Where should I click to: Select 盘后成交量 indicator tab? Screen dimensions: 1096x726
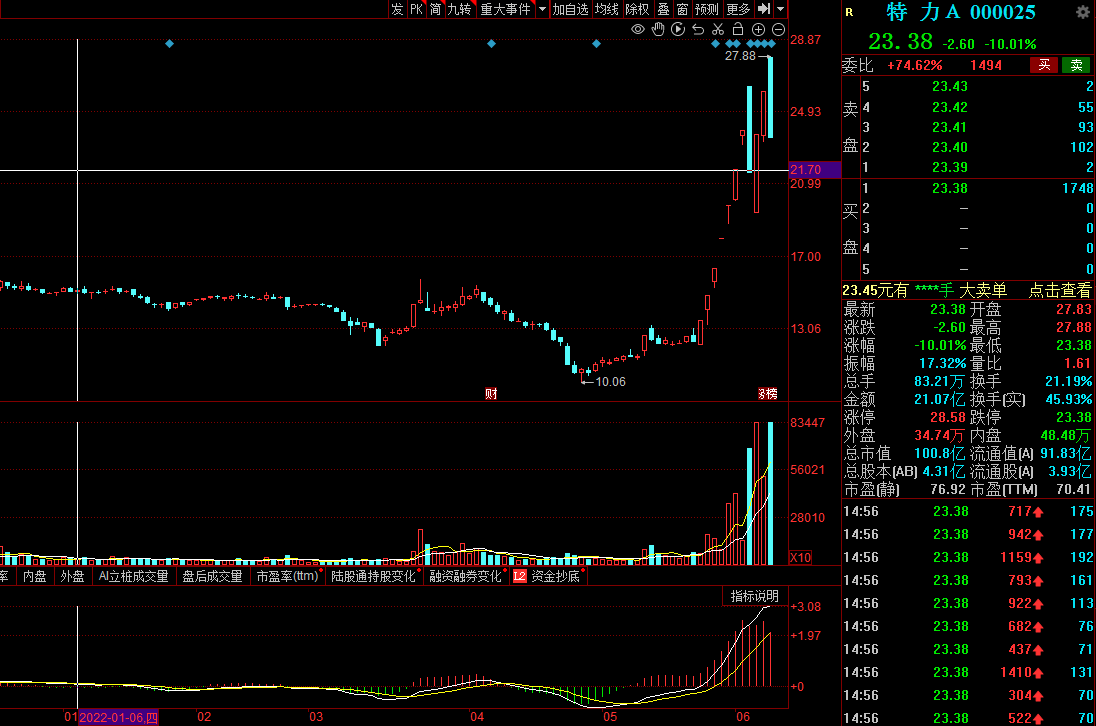point(212,576)
